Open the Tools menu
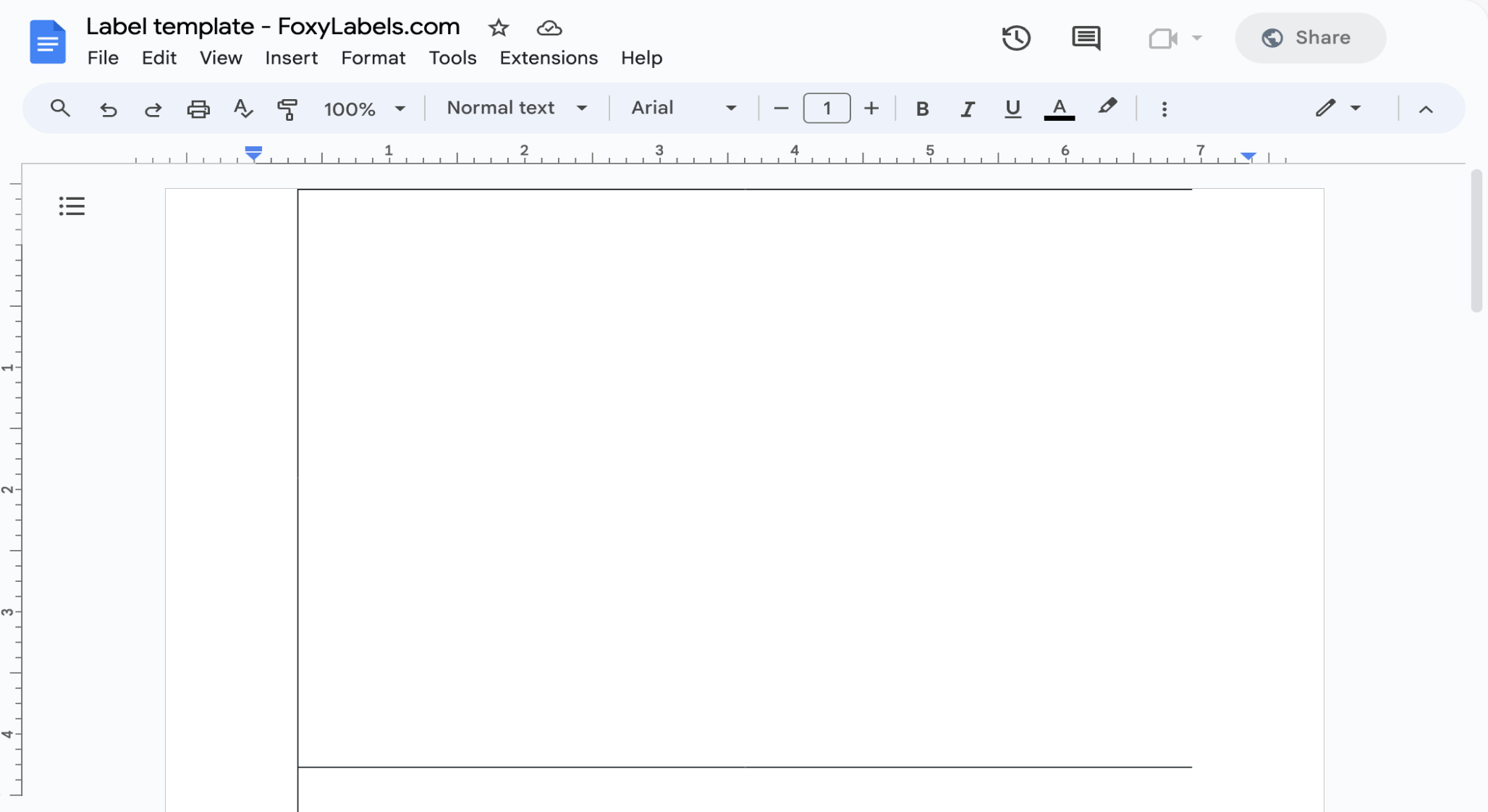This screenshot has height=812, width=1488. click(x=452, y=58)
